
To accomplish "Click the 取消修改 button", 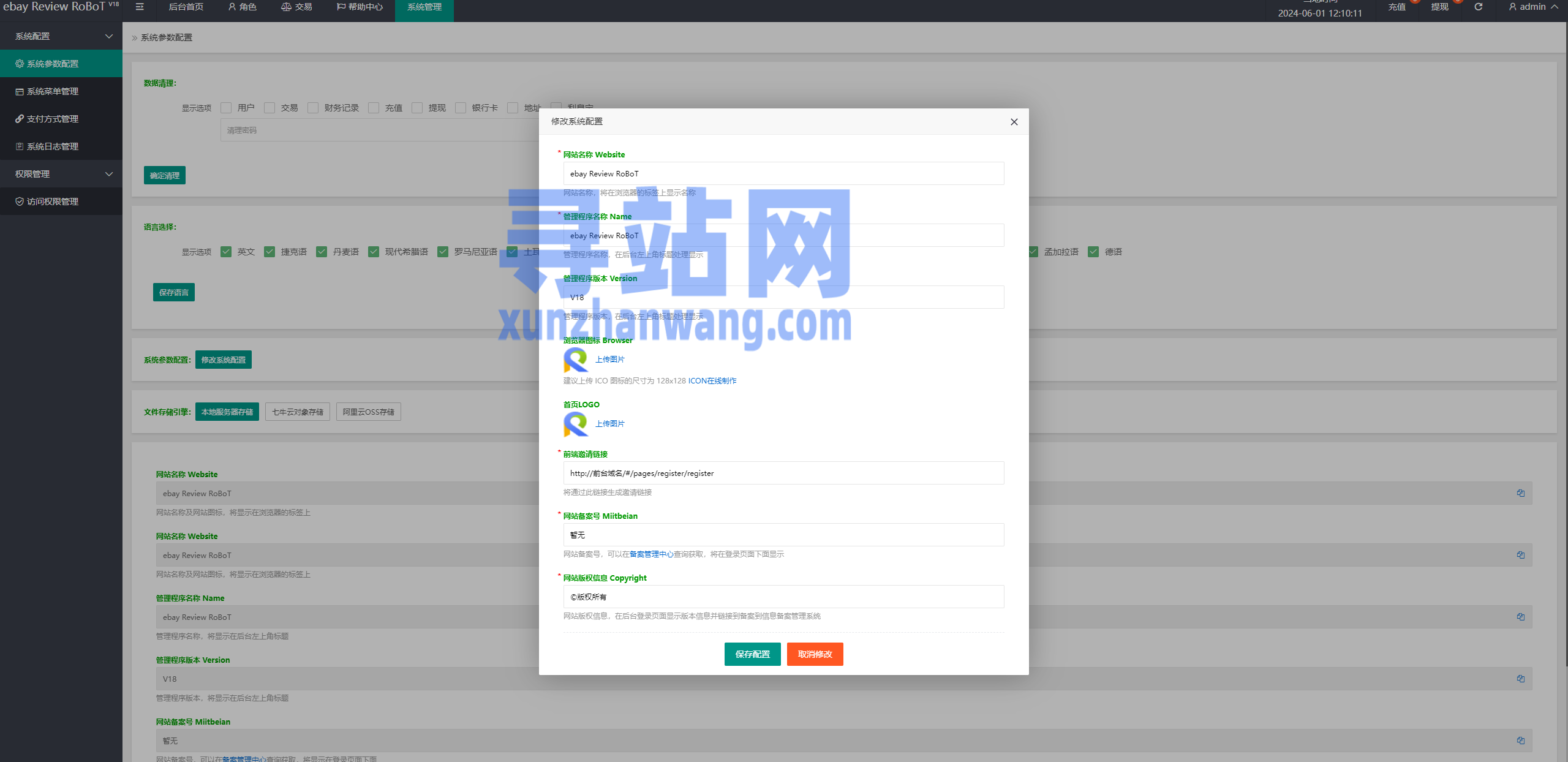I will click(815, 654).
